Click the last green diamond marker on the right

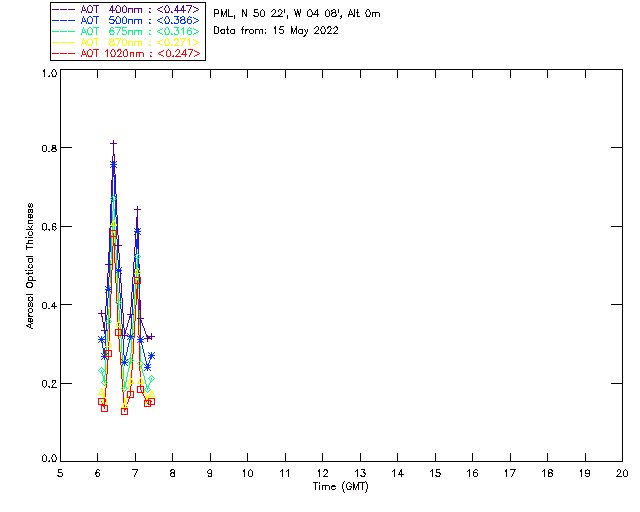pyautogui.click(x=151, y=379)
